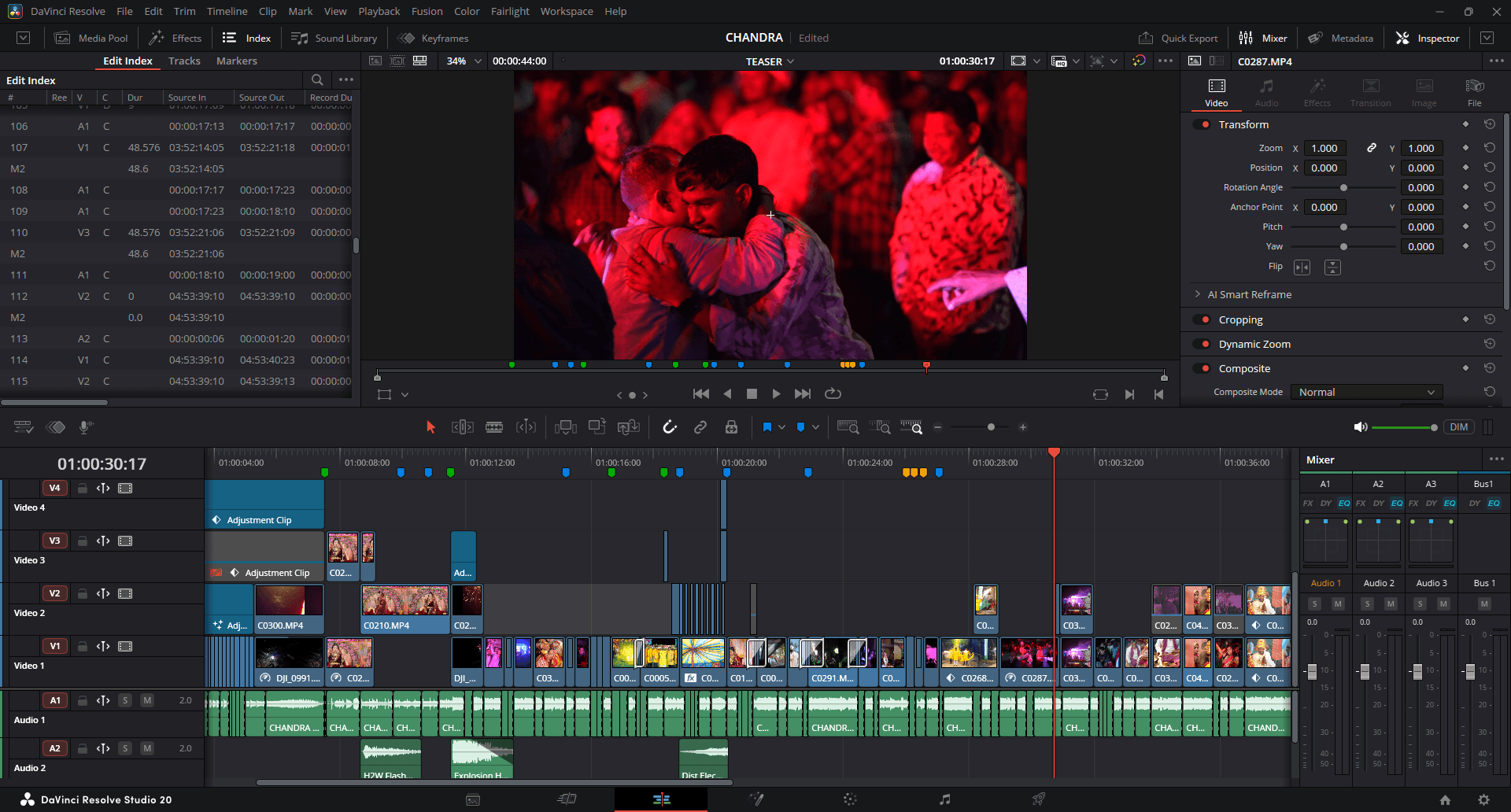Open the Fairlight page music icon
Image resolution: width=1511 pixels, height=812 pixels.
[x=944, y=799]
